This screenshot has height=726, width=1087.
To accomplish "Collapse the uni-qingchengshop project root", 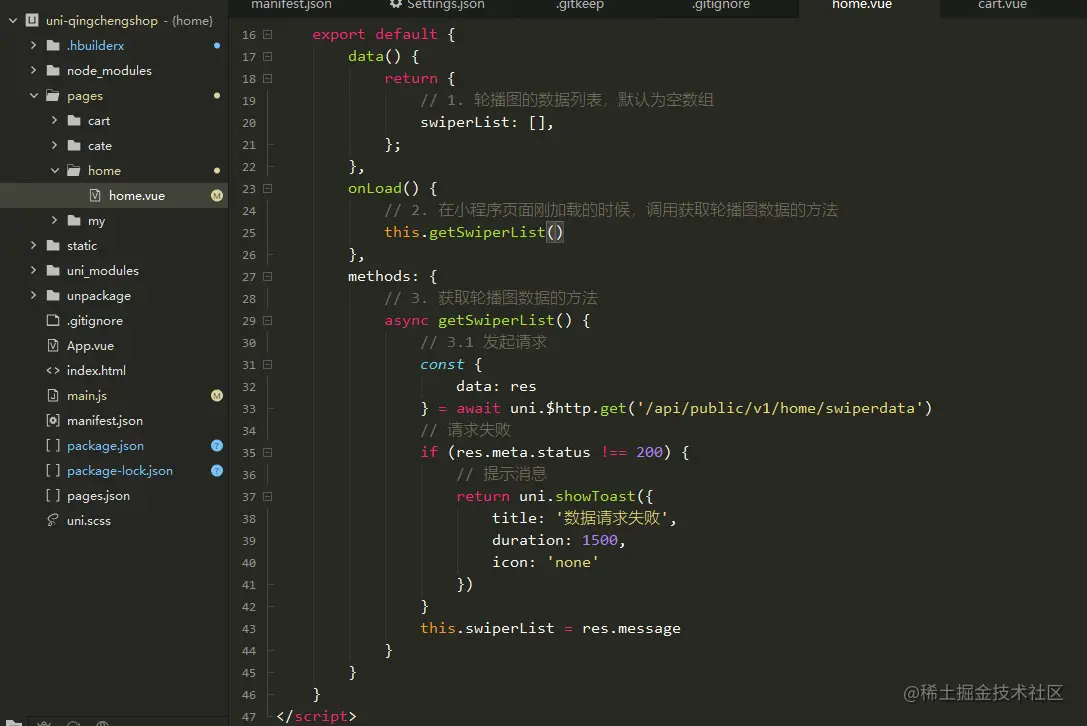I will (12, 20).
